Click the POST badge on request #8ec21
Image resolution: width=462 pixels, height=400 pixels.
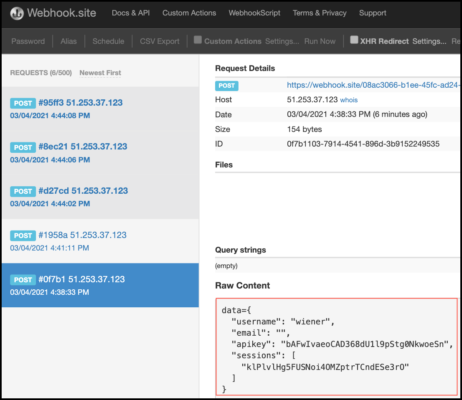(x=23, y=147)
